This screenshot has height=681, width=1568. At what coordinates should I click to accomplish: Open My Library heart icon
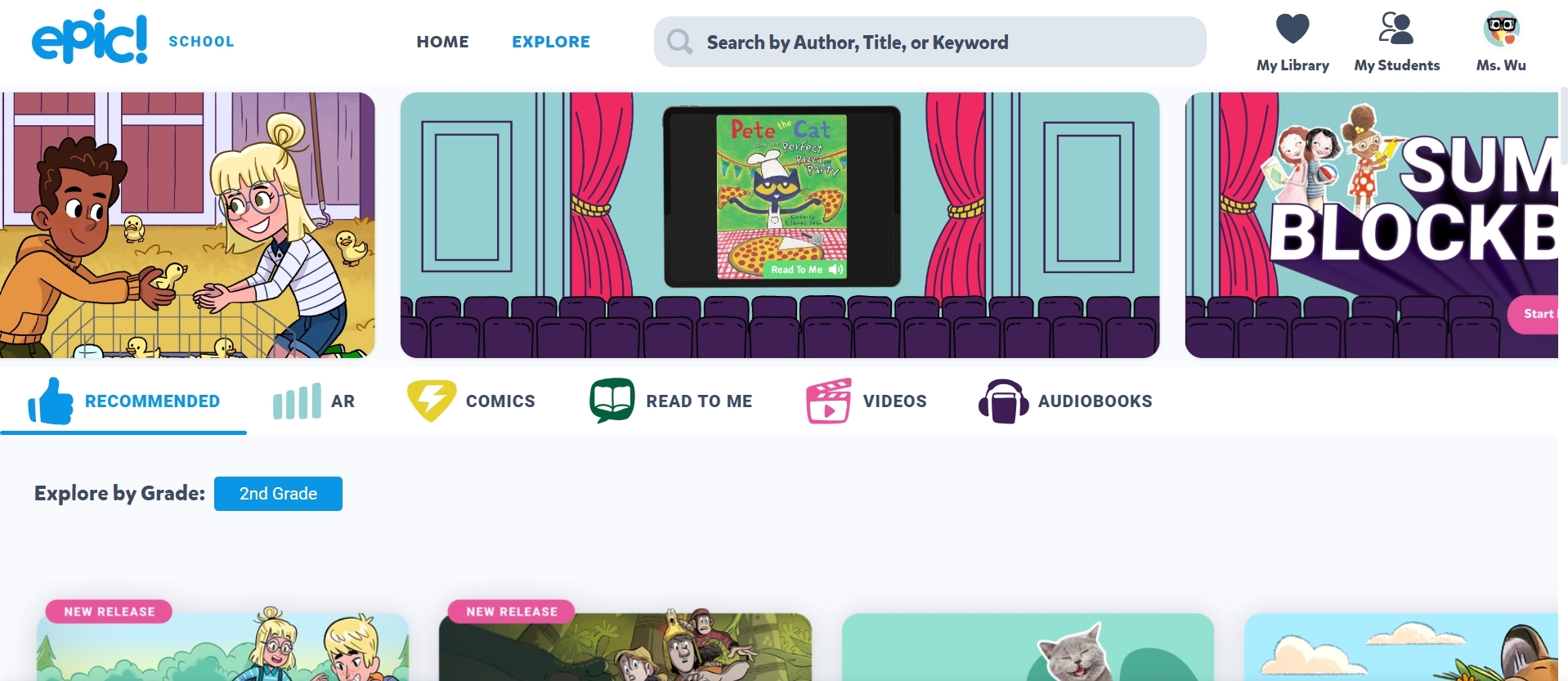1292,29
